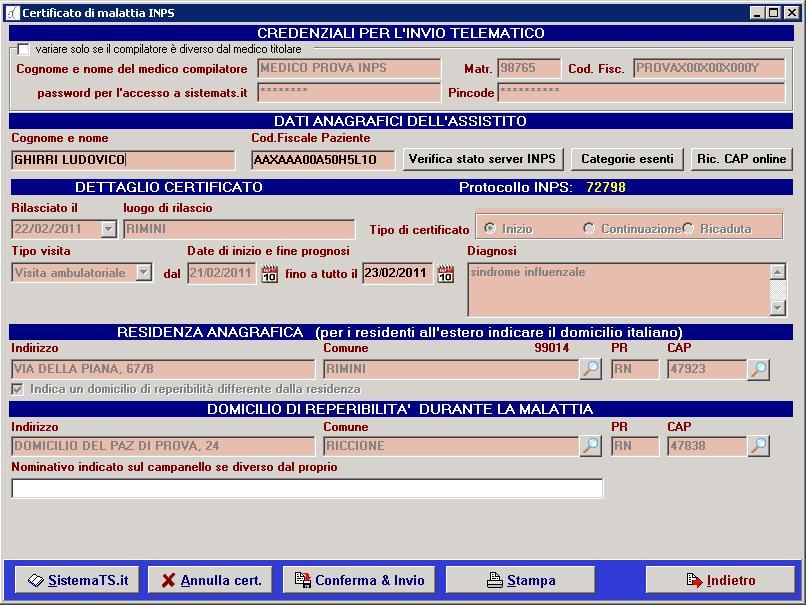This screenshot has width=806, height=605.
Task: Click the domicile PR field
Action: [x=635, y=446]
